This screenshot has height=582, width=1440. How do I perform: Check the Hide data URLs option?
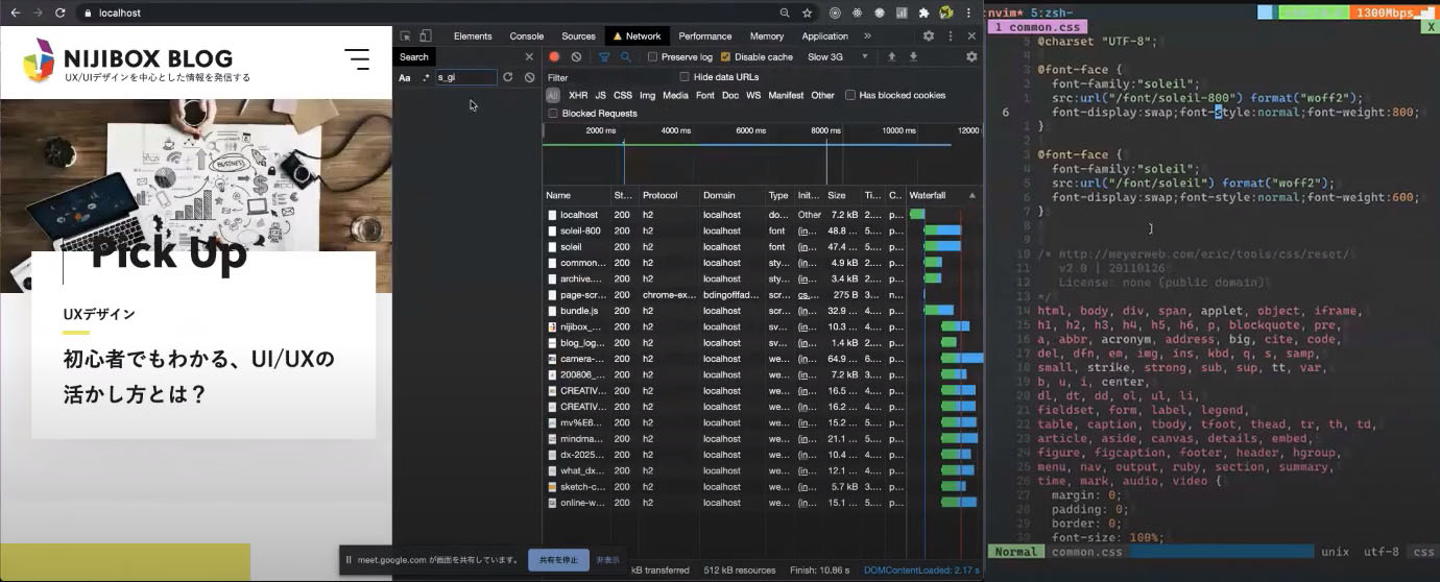pos(685,77)
